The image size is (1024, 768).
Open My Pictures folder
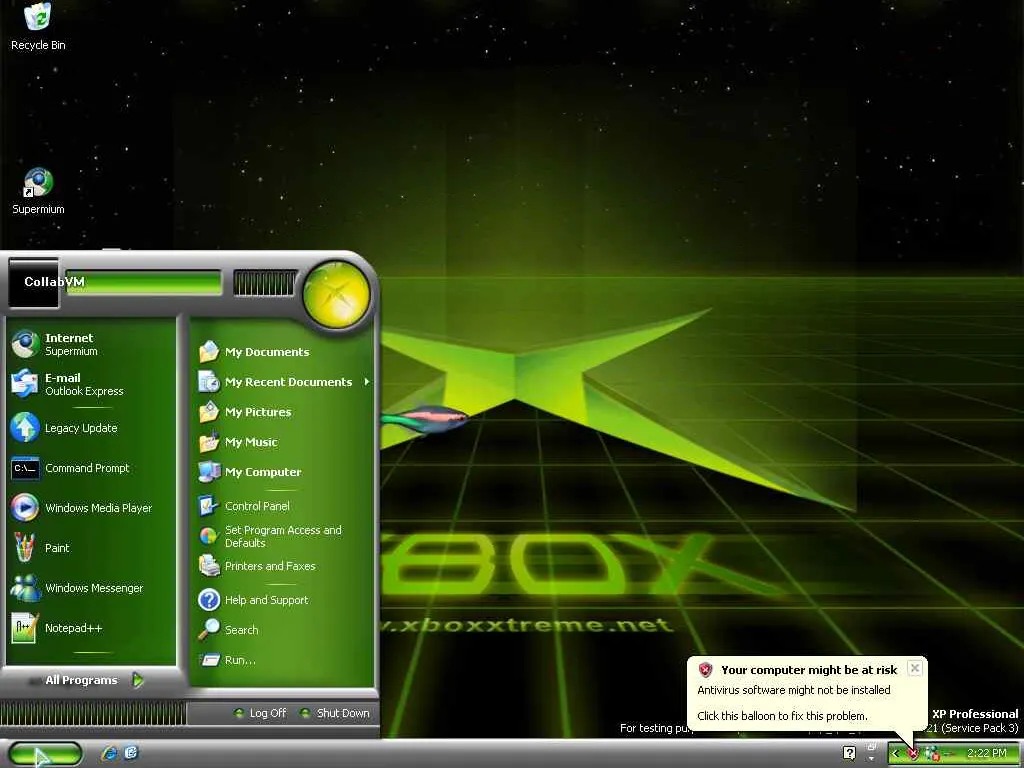(283, 412)
